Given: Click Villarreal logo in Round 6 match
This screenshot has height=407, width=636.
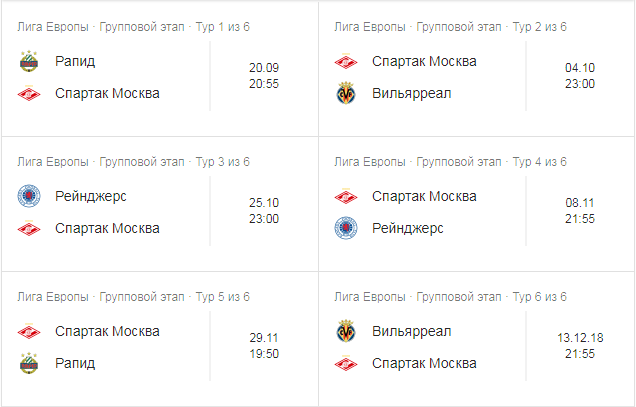Looking at the screenshot, I should point(346,331).
